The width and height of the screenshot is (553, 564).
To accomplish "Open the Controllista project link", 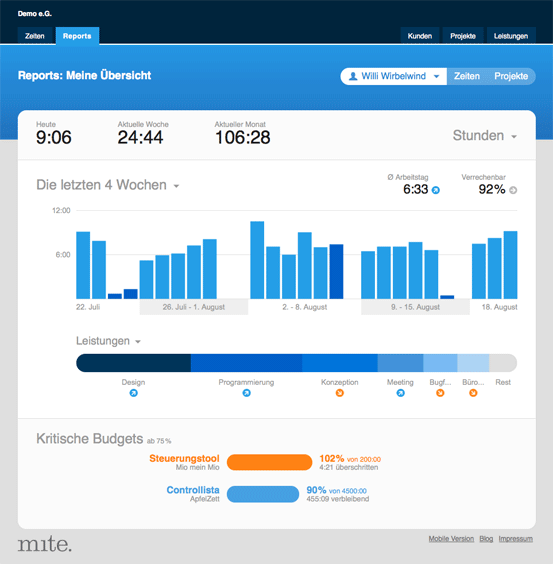I will point(193,490).
